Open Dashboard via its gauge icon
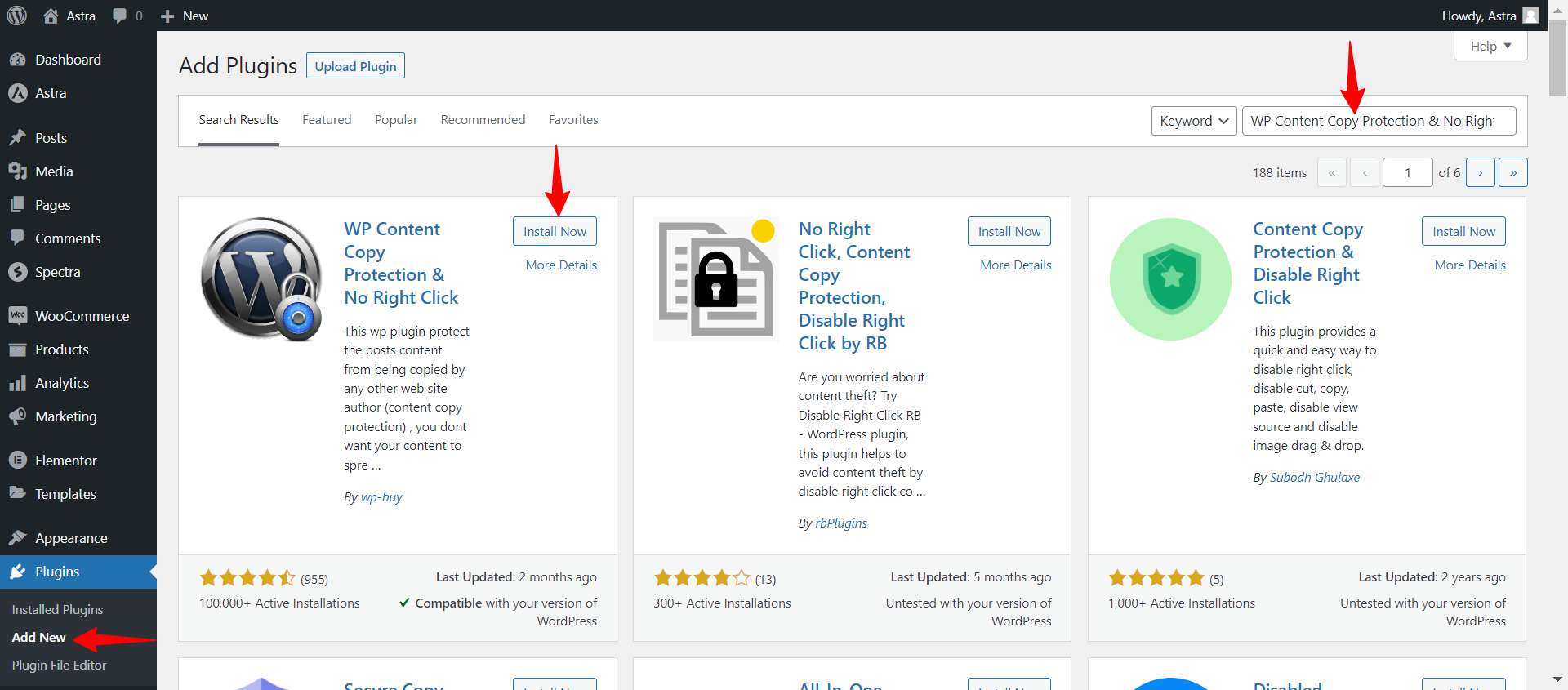 click(18, 60)
